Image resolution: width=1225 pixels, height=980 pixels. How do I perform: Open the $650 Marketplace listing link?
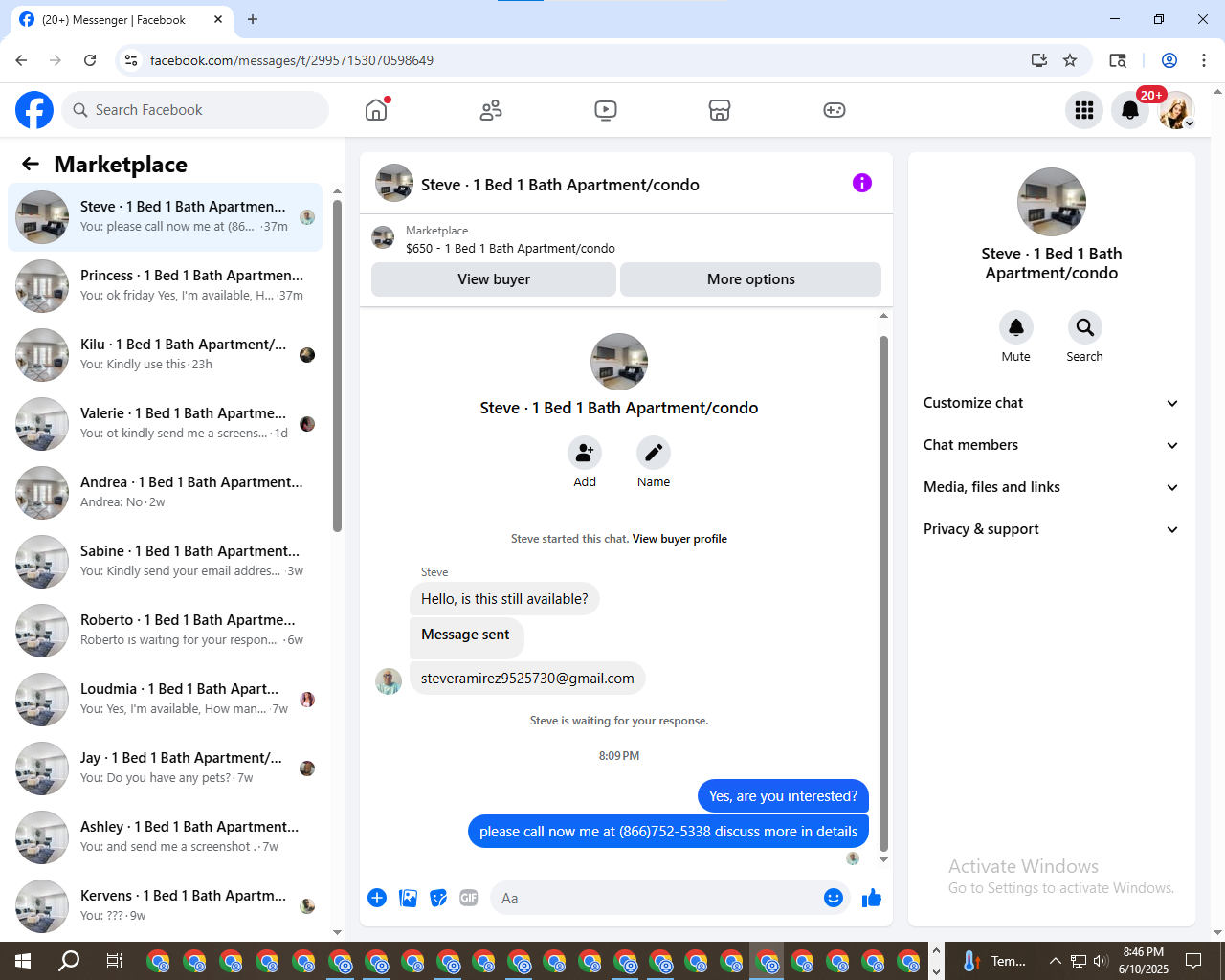point(510,248)
